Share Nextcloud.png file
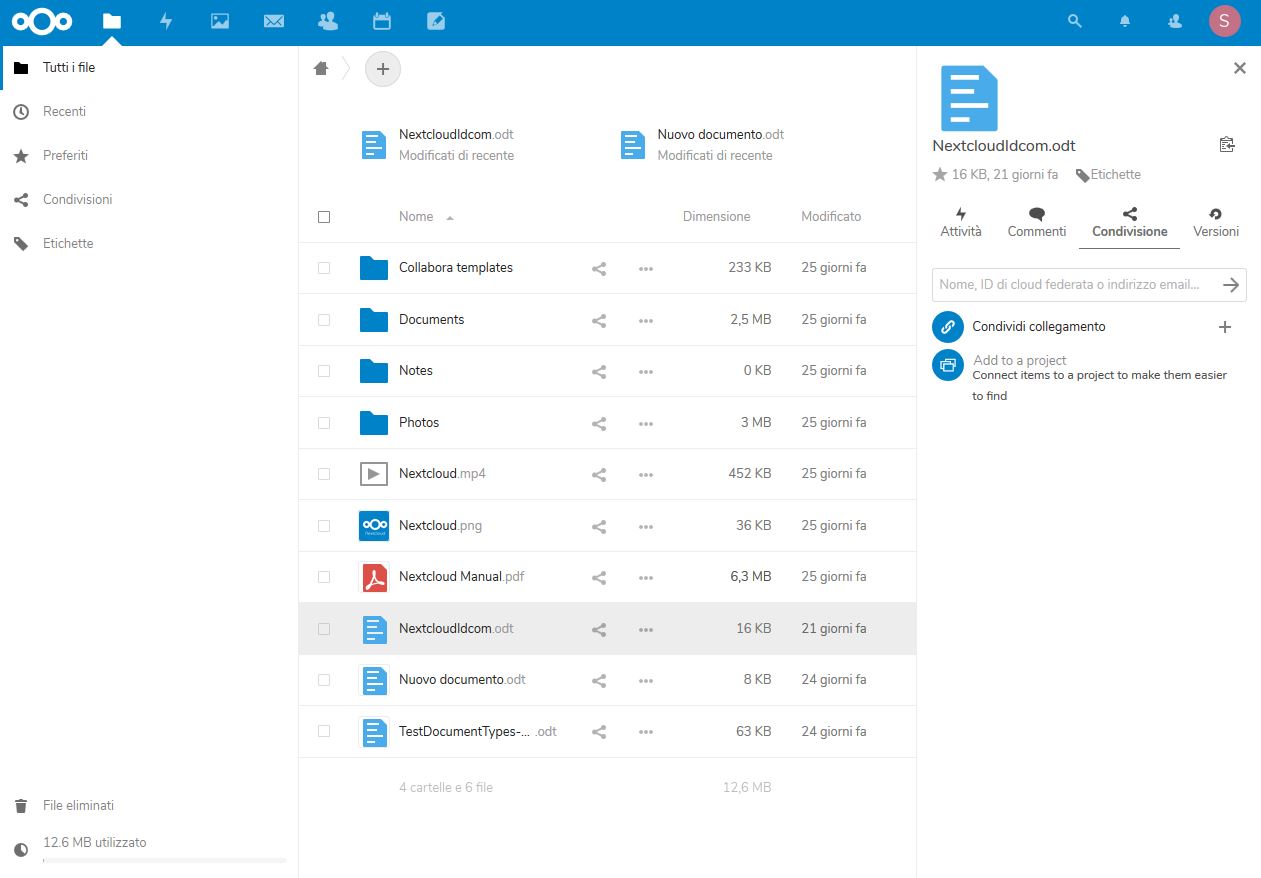The width and height of the screenshot is (1261, 878). tap(599, 526)
